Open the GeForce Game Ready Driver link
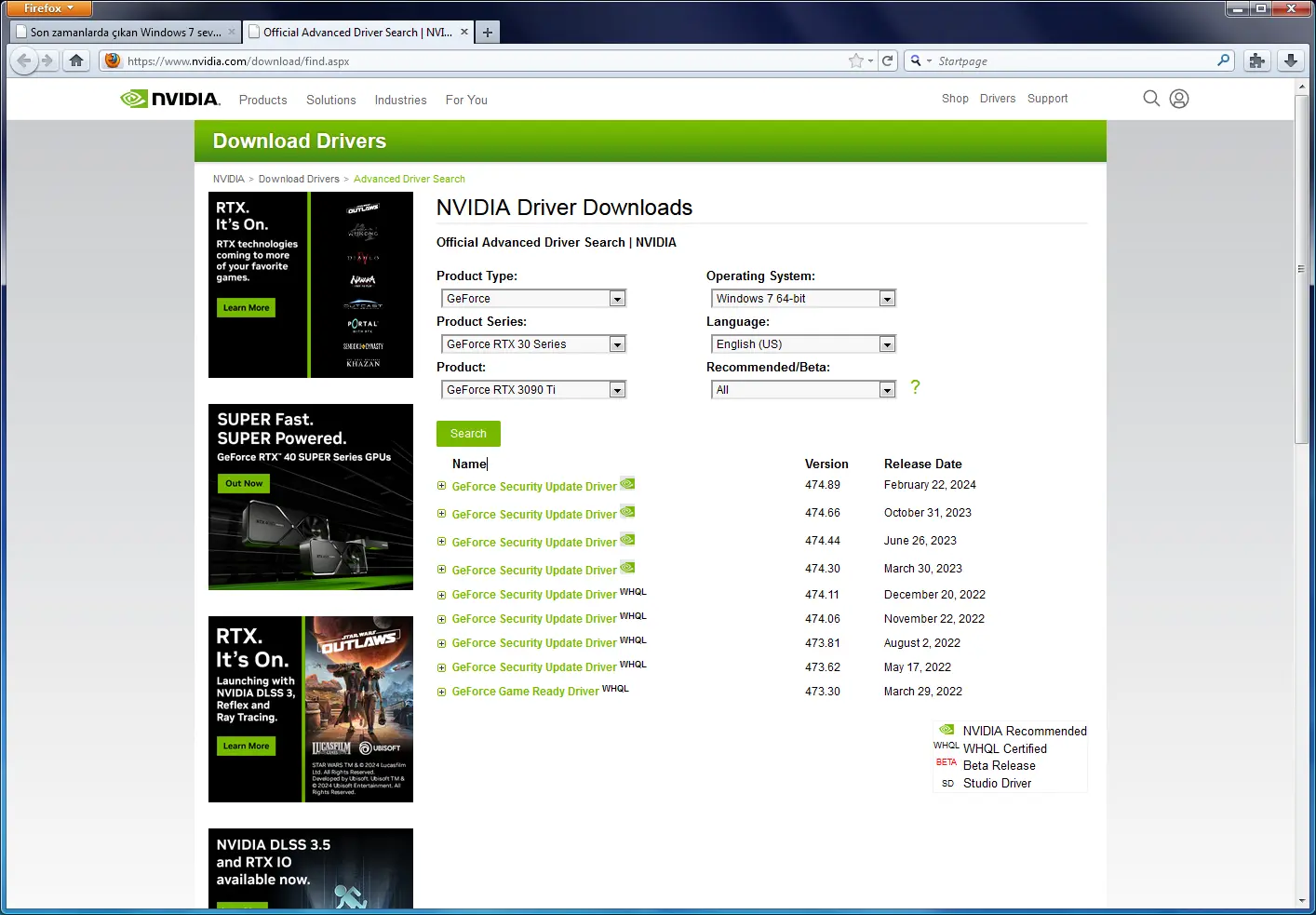This screenshot has height=915, width=1316. [x=526, y=692]
